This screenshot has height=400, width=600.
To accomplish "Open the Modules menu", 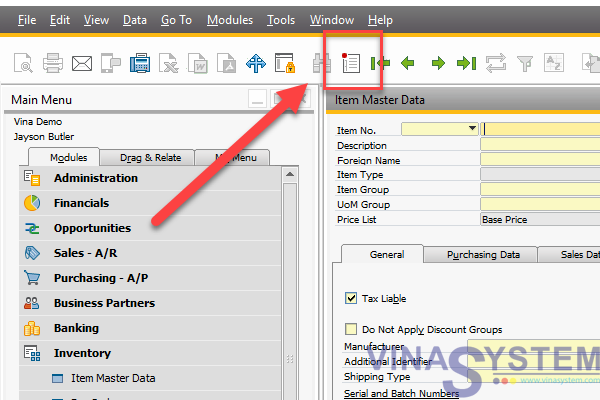I will click(227, 20).
